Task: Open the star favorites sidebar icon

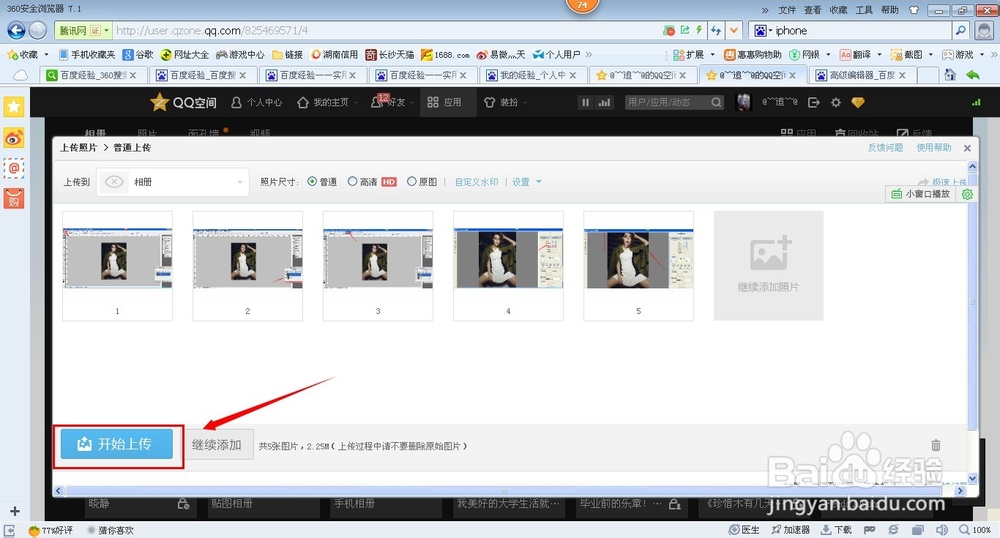Action: coord(13,106)
